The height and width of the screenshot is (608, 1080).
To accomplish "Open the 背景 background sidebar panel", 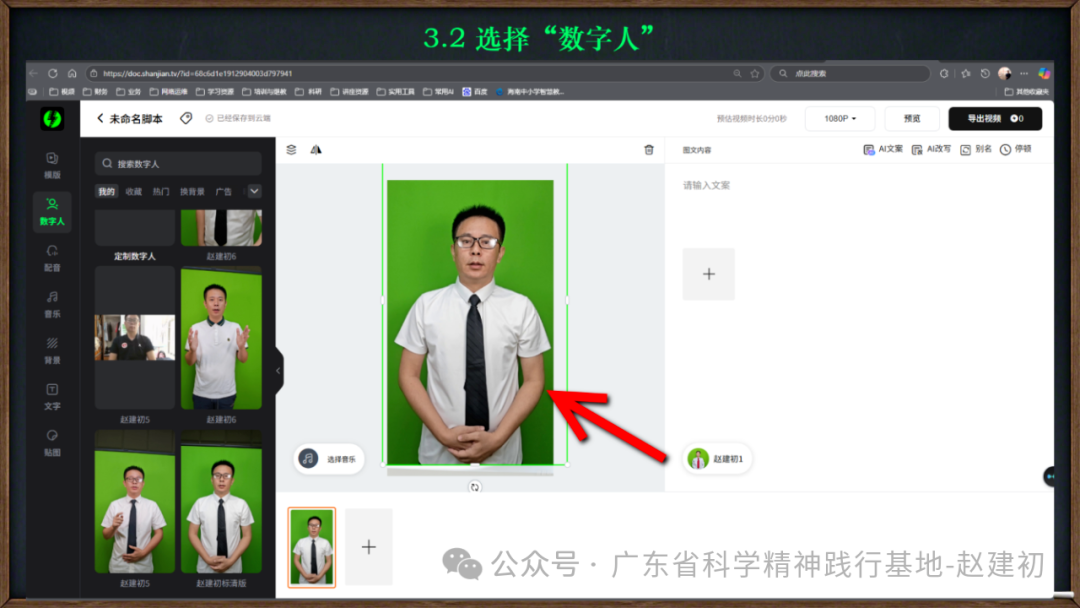I will tap(52, 349).
